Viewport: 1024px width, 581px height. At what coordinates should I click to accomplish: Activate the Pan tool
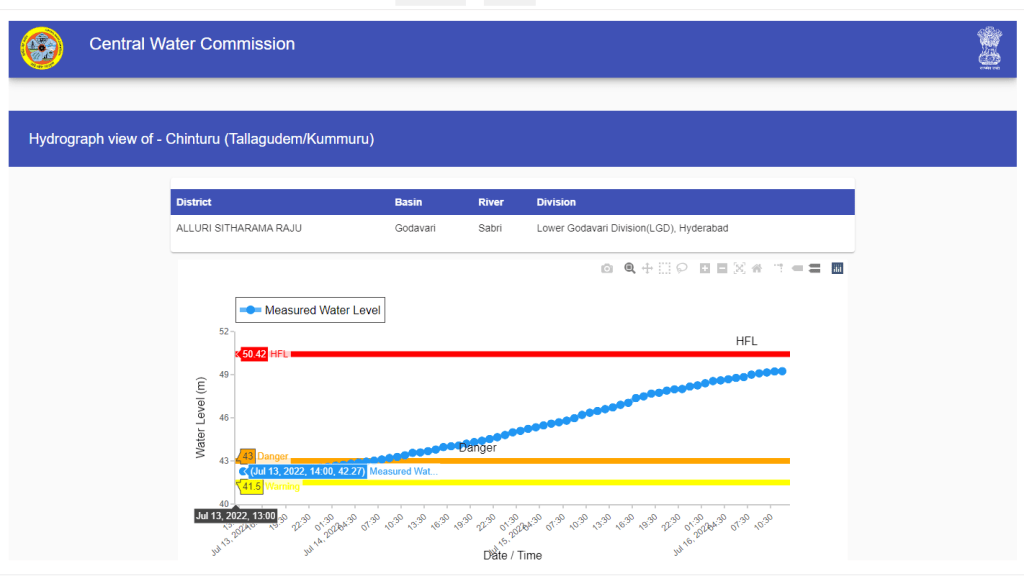coord(647,268)
